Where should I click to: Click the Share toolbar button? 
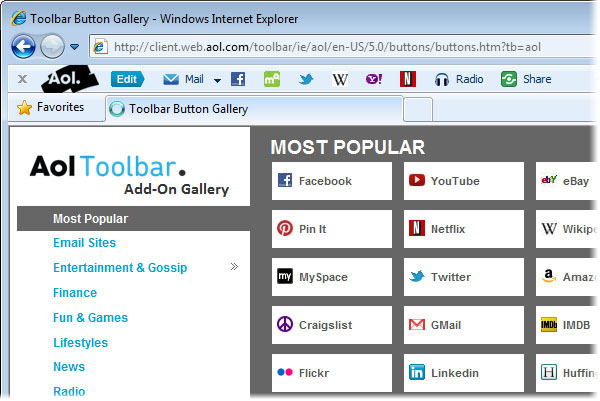526,79
